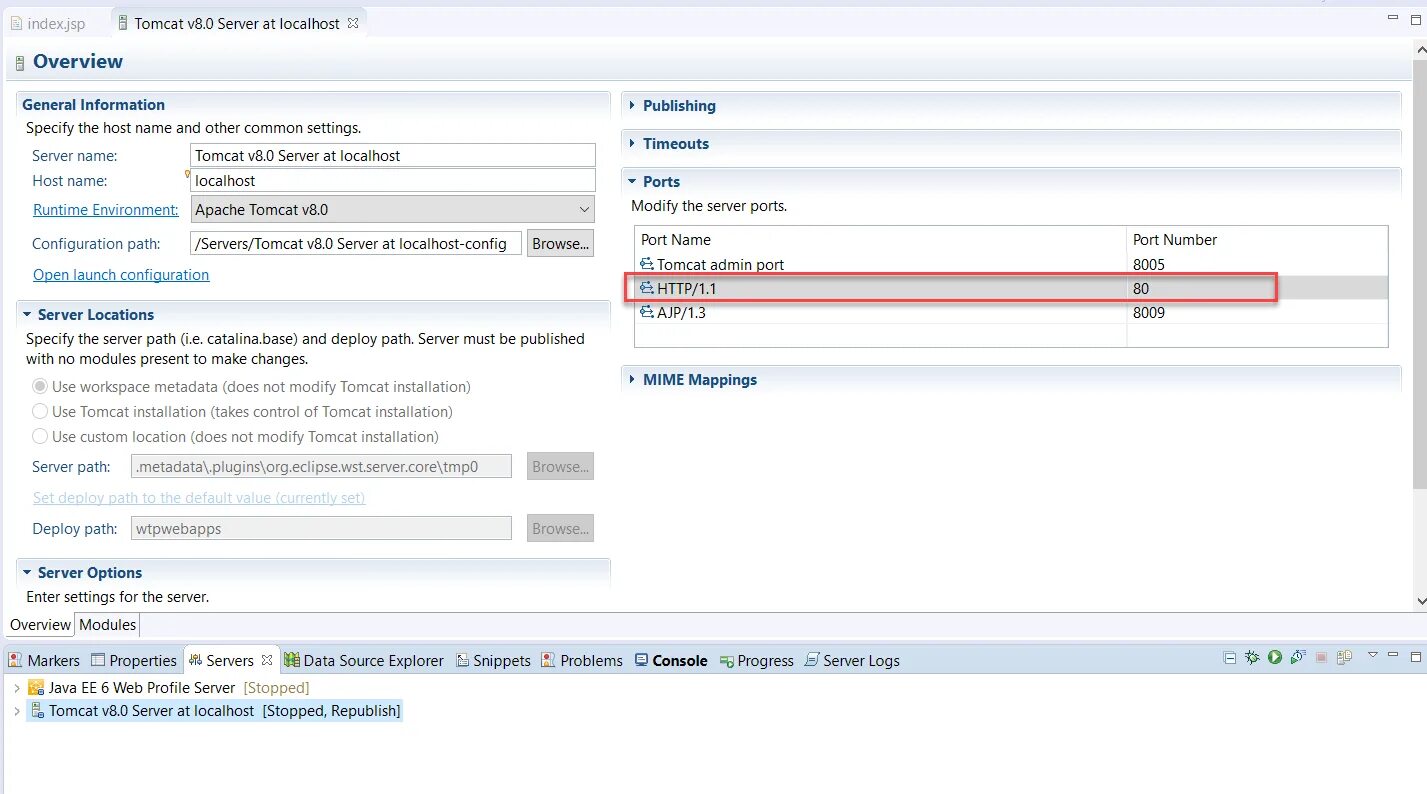Select Use Tomcat installation radio button

[x=40, y=412]
